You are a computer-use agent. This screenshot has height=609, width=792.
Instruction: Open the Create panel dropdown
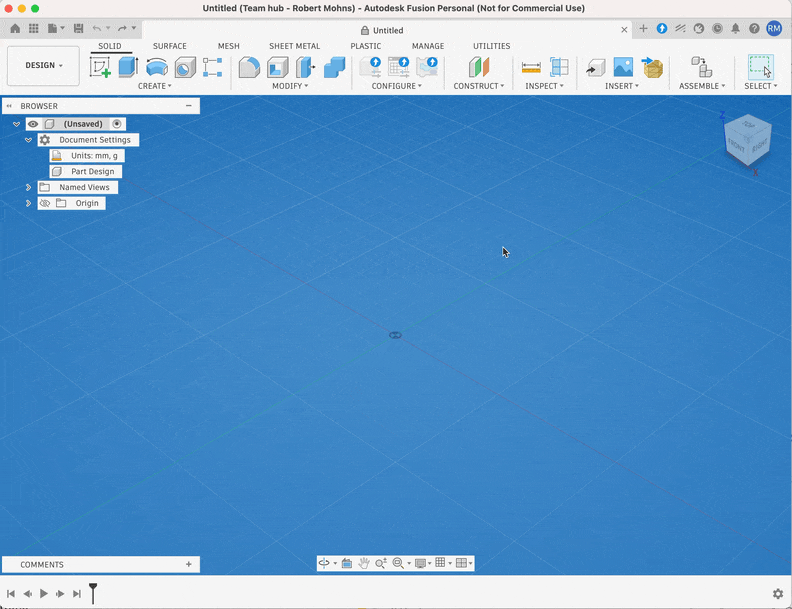pyautogui.click(x=155, y=86)
